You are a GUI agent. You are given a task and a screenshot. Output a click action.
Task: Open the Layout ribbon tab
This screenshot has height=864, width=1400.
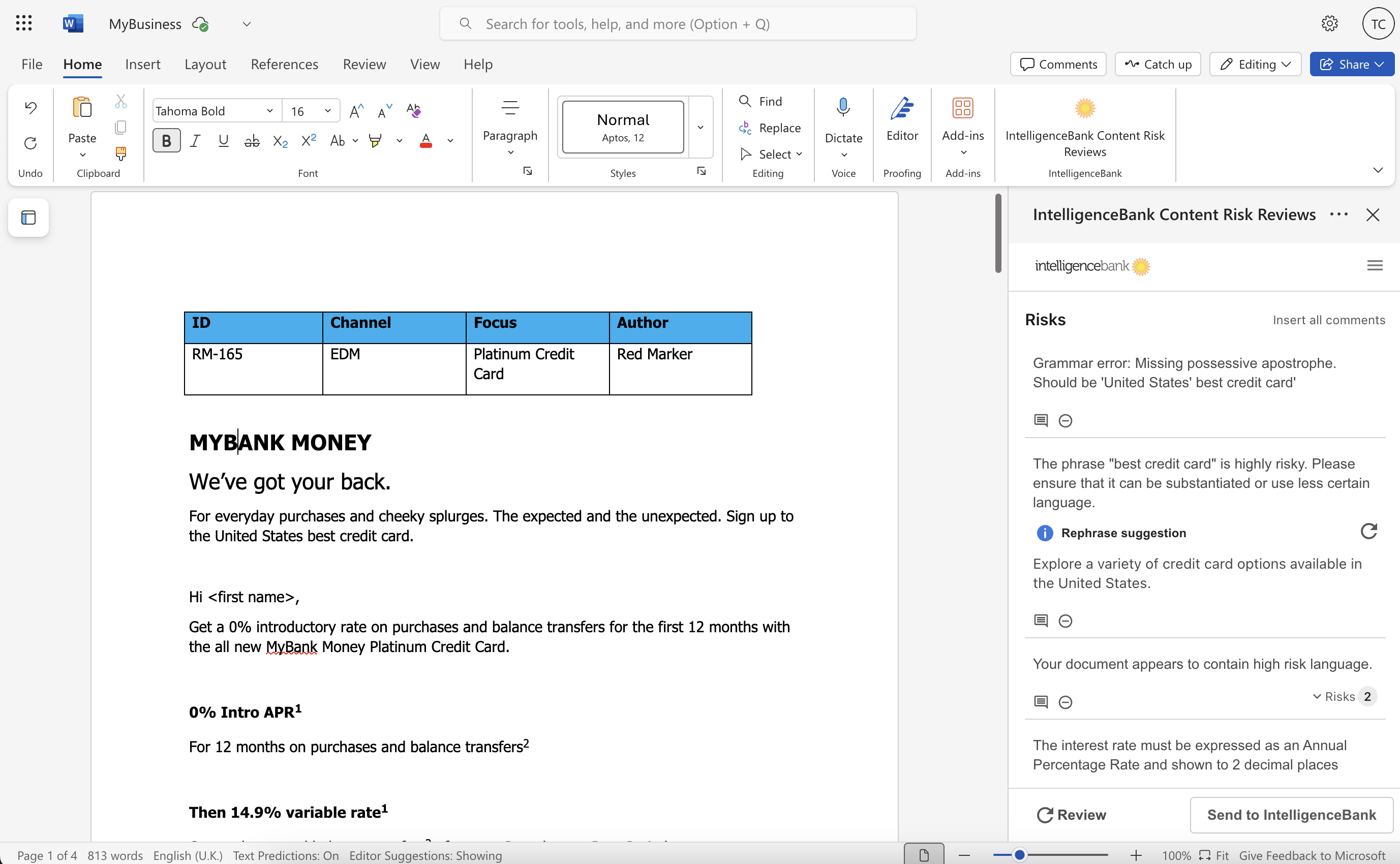point(205,64)
